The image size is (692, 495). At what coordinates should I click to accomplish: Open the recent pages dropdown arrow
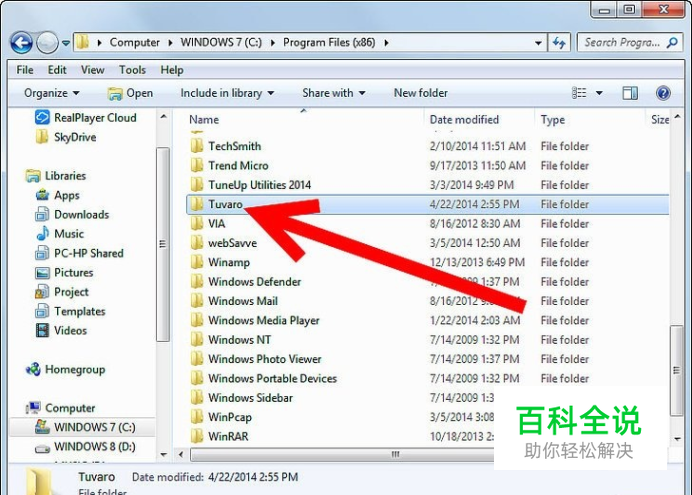[x=66, y=43]
